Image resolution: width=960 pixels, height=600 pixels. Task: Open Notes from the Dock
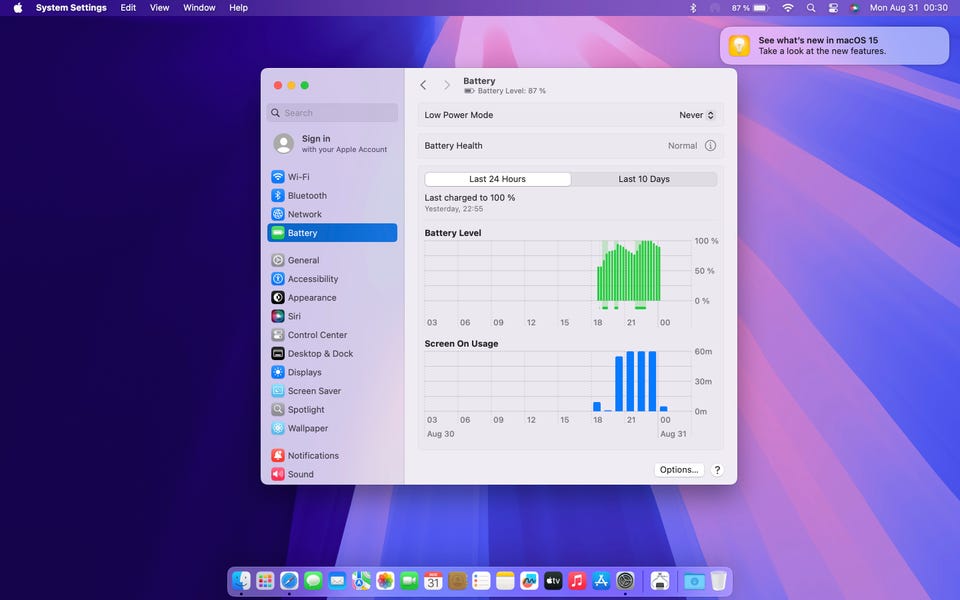coord(505,580)
